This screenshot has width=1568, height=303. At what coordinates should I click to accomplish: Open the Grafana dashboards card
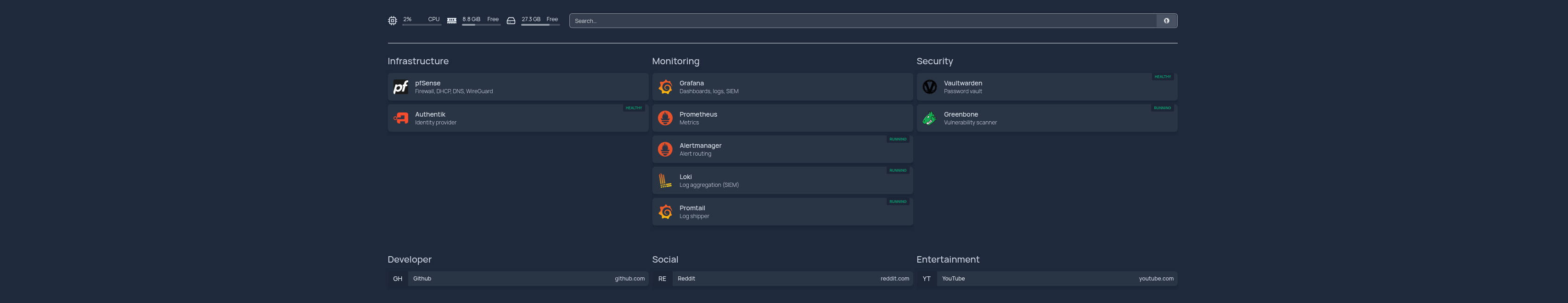click(x=782, y=87)
